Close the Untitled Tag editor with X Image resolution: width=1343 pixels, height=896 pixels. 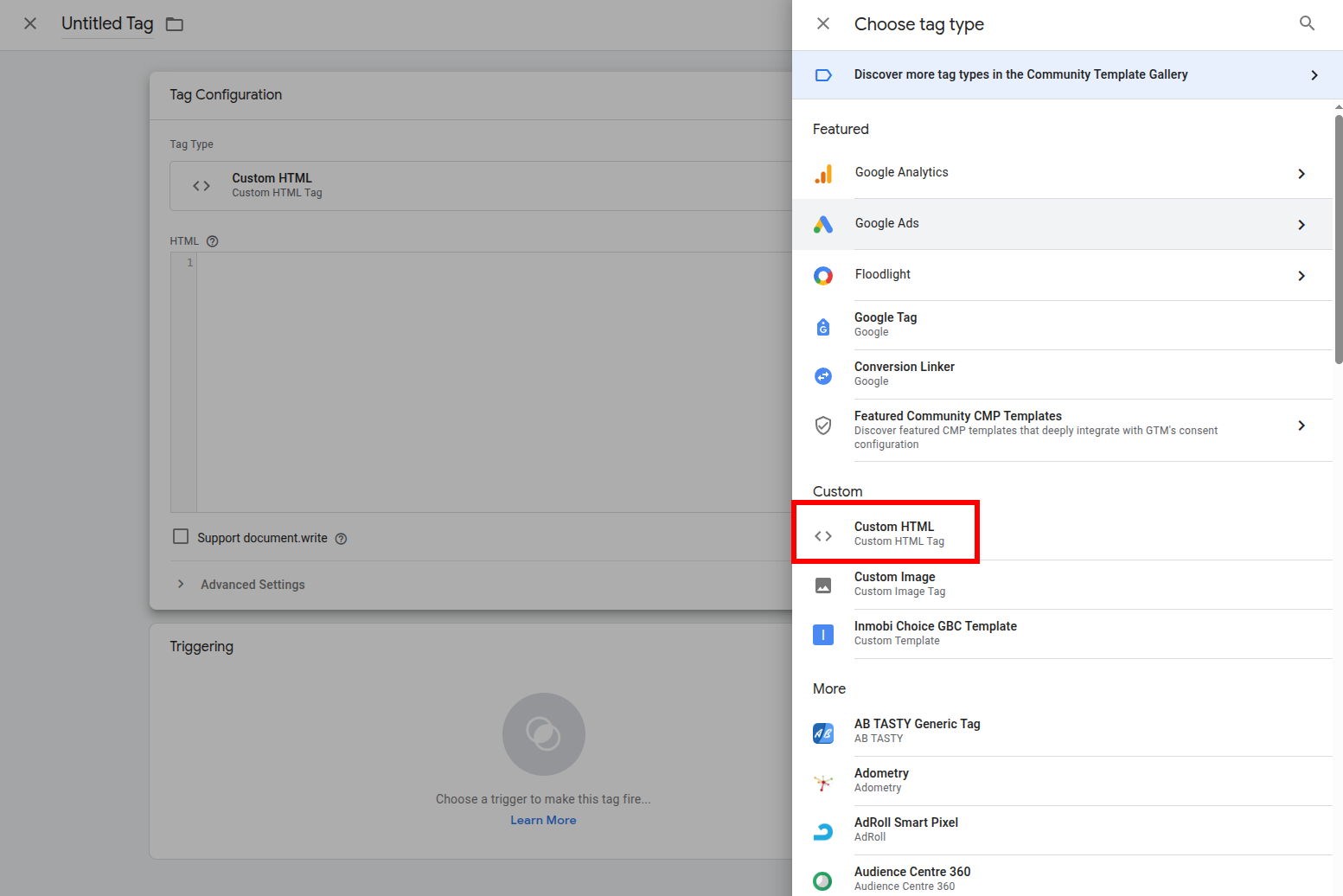30,23
